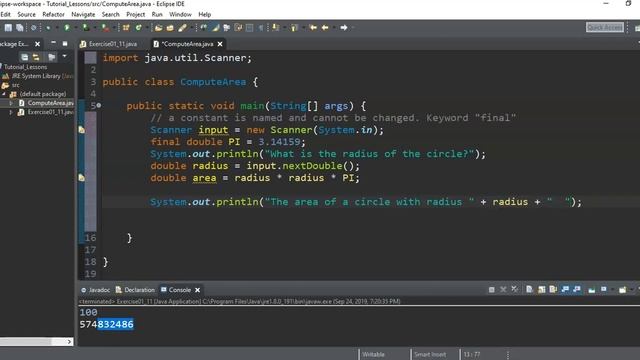
Task: Toggle Show Whitespace Characters icon
Action: click(x=261, y=27)
